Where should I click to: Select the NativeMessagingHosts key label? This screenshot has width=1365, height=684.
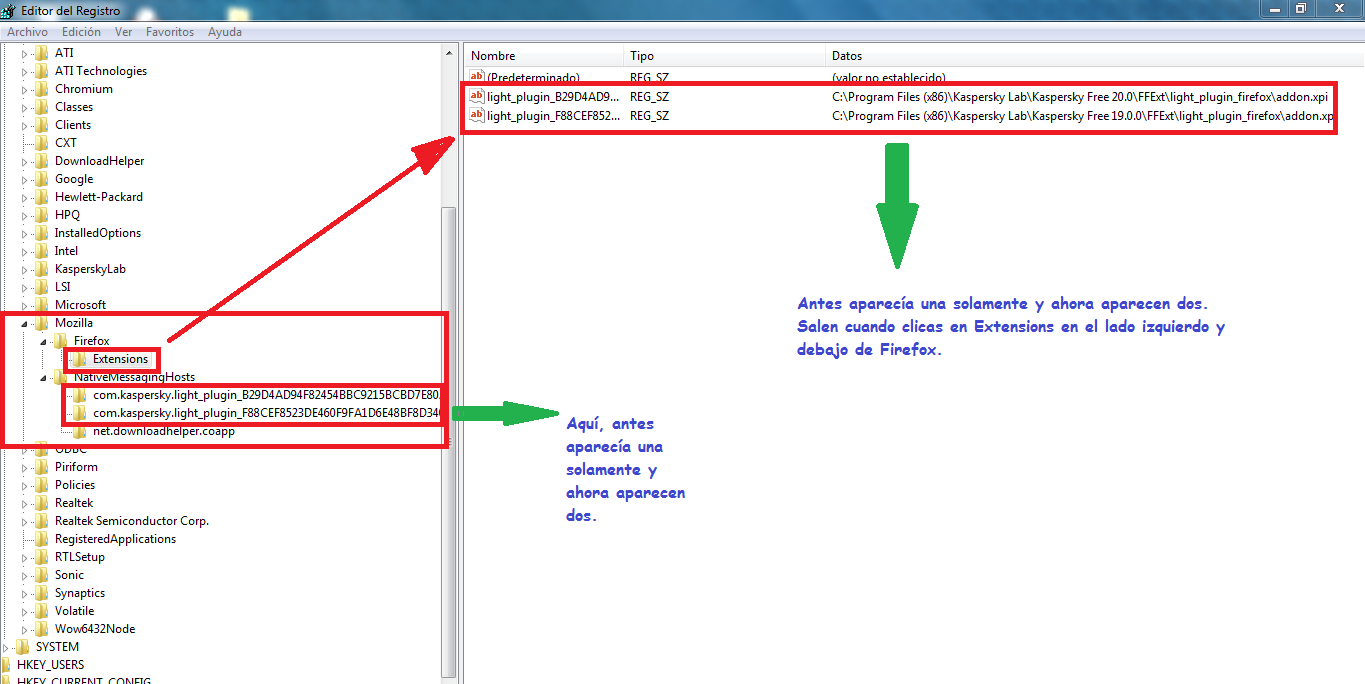(x=134, y=377)
